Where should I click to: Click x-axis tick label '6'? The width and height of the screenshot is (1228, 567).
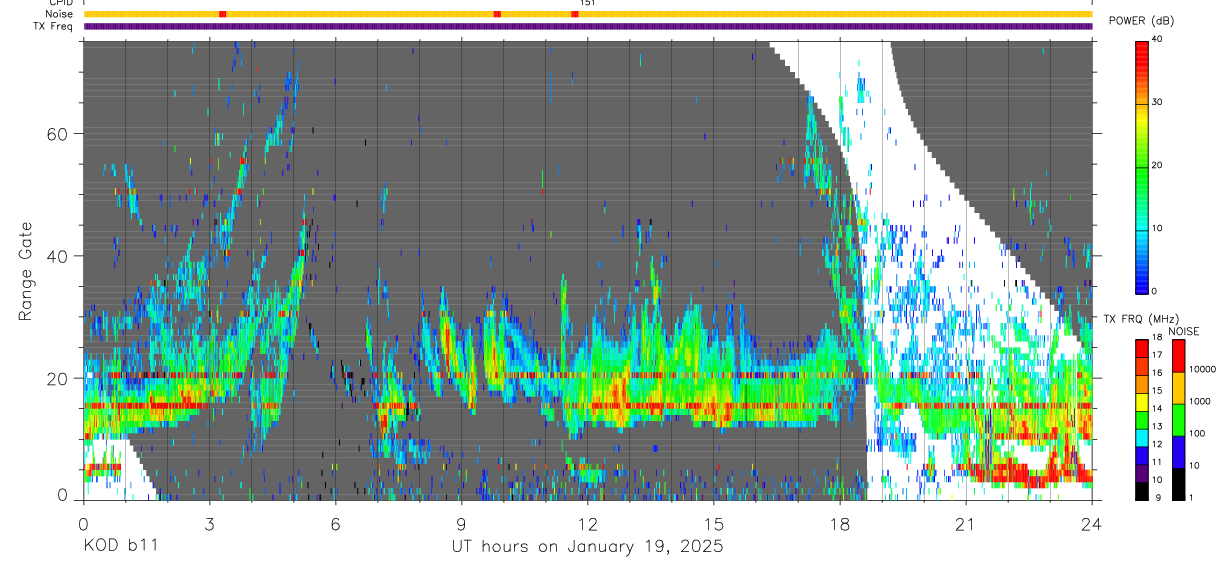coord(335,524)
